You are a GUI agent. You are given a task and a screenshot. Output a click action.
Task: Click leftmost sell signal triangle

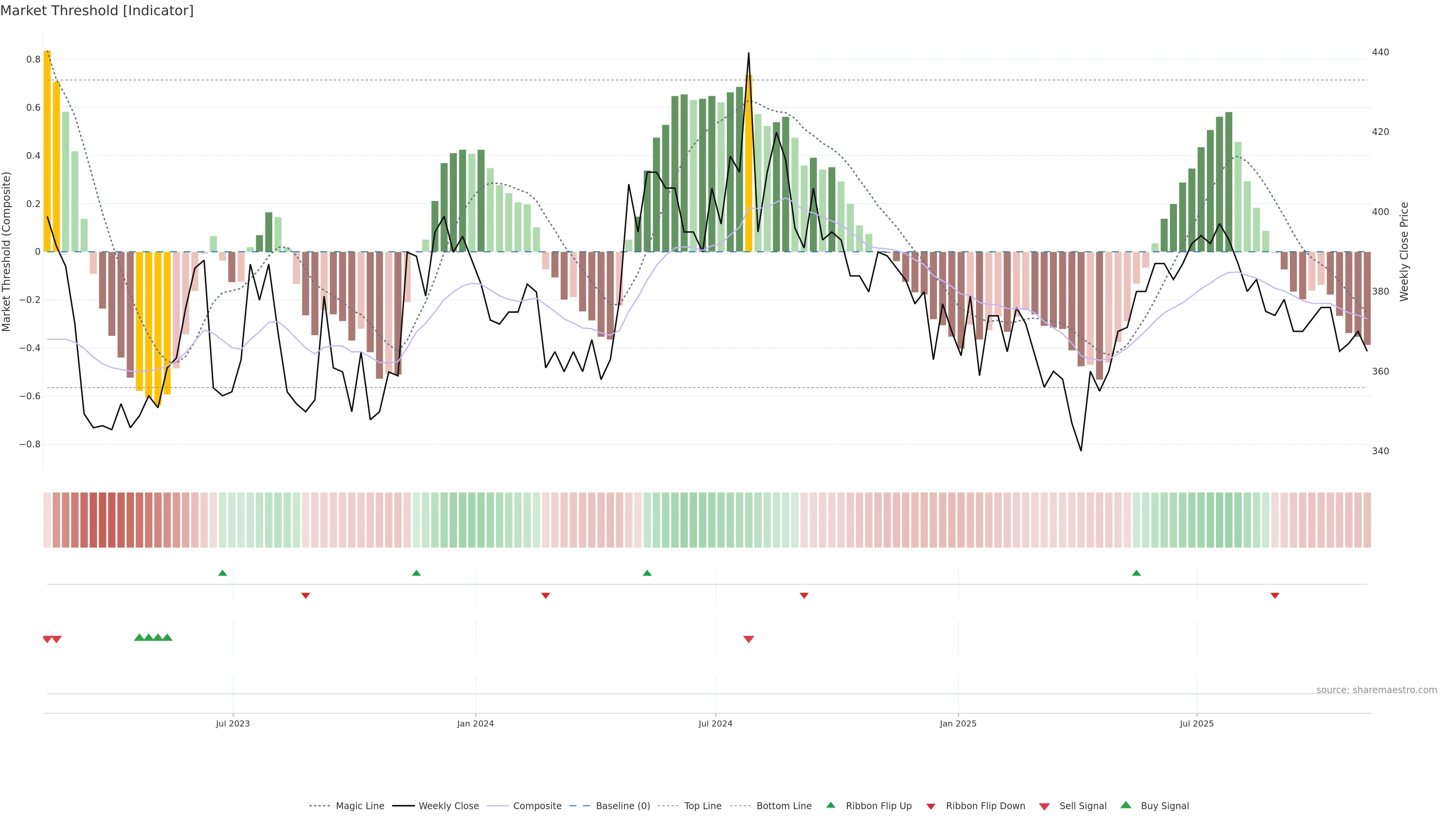coord(47,639)
